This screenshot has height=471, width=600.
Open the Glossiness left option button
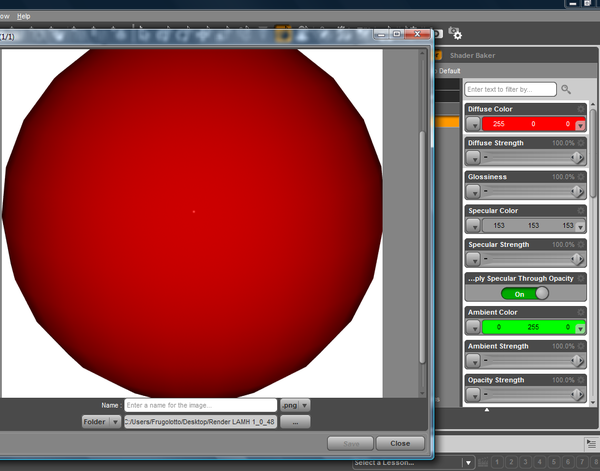[474, 191]
